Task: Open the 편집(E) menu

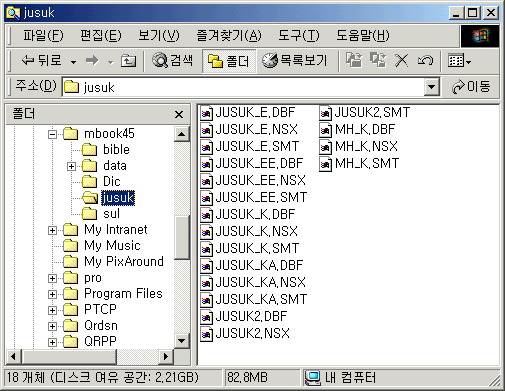Action: (x=101, y=35)
